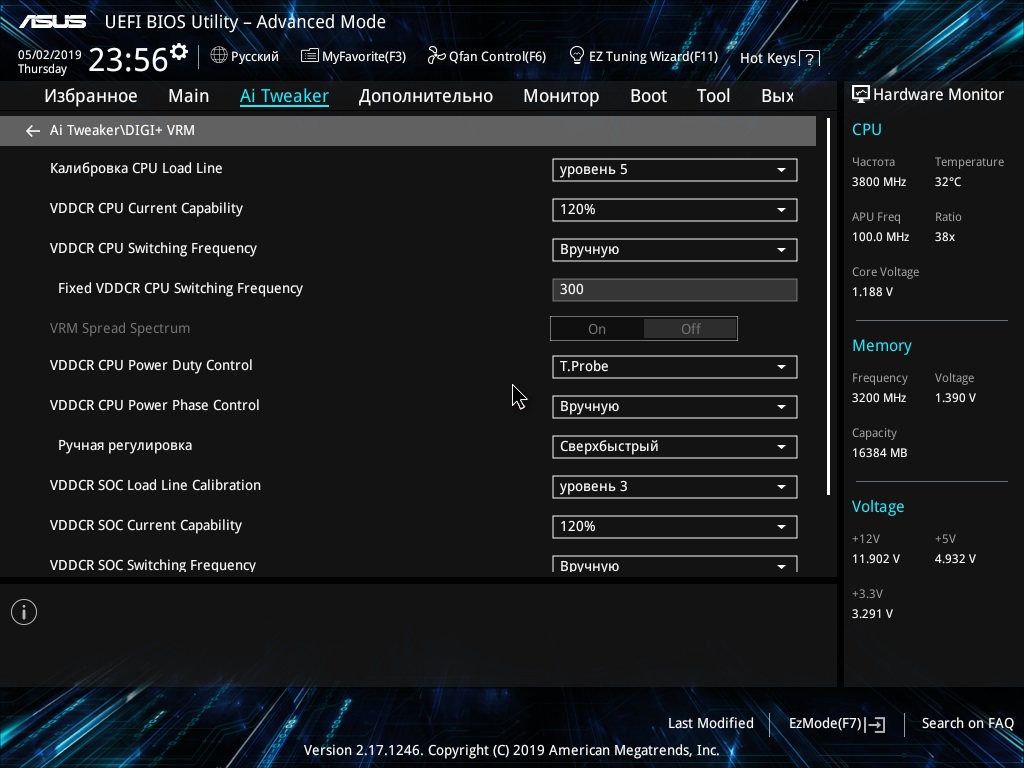Image resolution: width=1024 pixels, height=768 pixels.
Task: Switch to the Boot tab
Action: [x=648, y=96]
